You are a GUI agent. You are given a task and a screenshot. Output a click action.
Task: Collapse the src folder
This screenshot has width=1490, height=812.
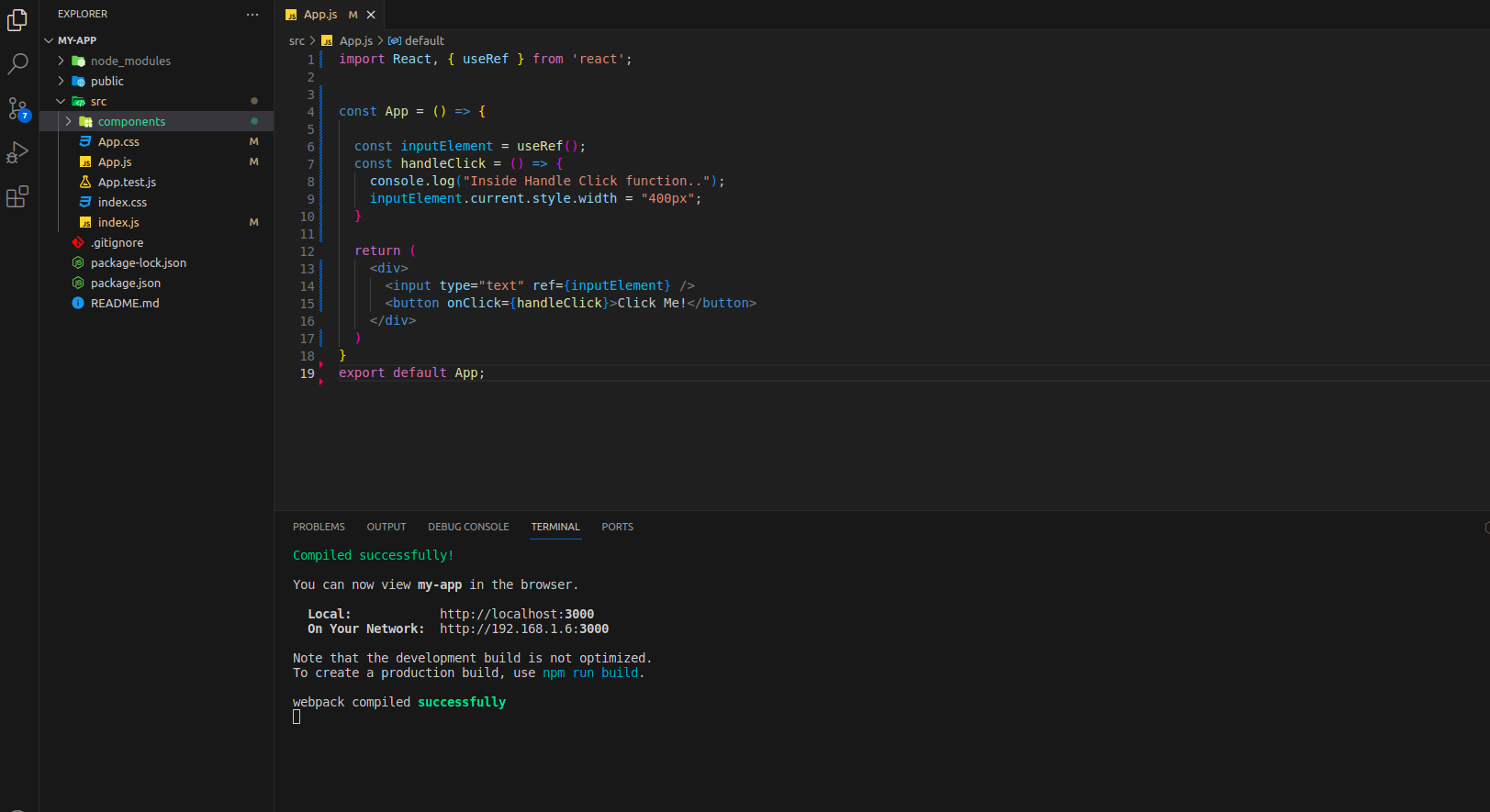tap(98, 102)
